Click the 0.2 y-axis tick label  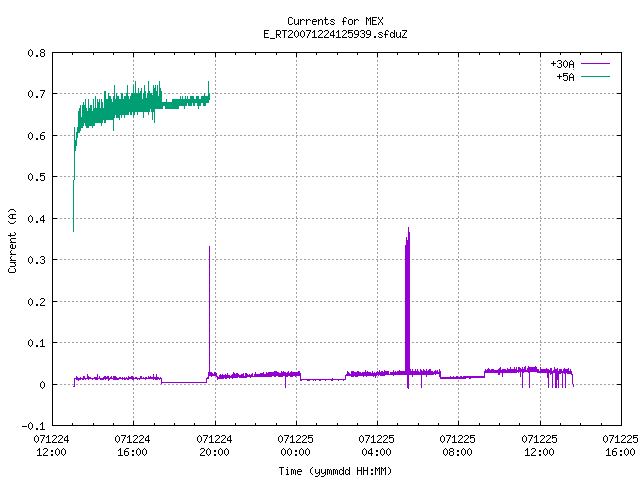coord(36,302)
